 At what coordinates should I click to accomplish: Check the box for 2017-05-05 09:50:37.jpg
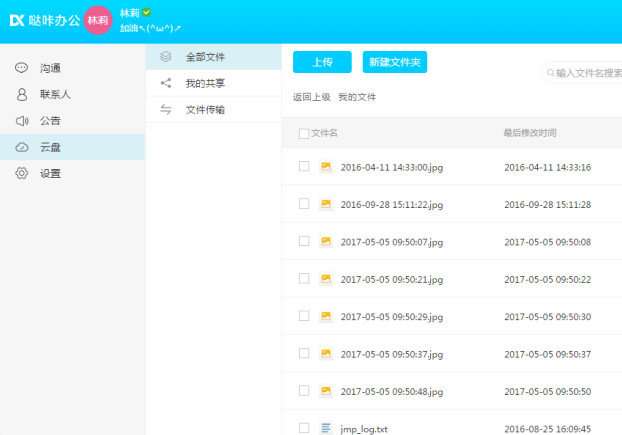304,353
